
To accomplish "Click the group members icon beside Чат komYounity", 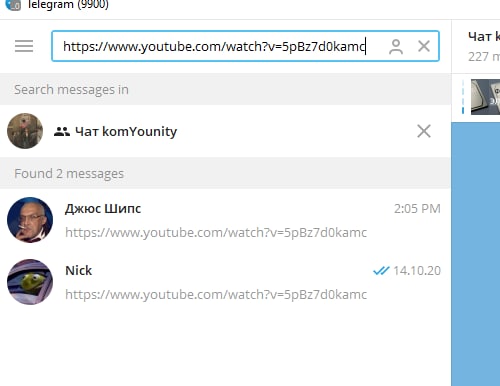I will [62, 132].
